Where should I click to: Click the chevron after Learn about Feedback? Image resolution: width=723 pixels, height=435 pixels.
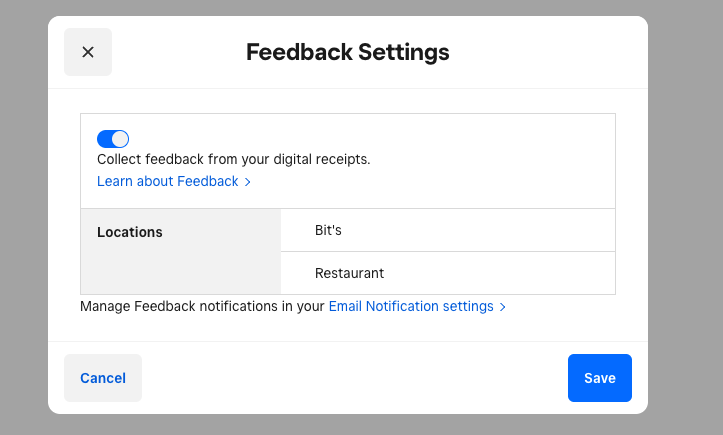[x=248, y=182]
